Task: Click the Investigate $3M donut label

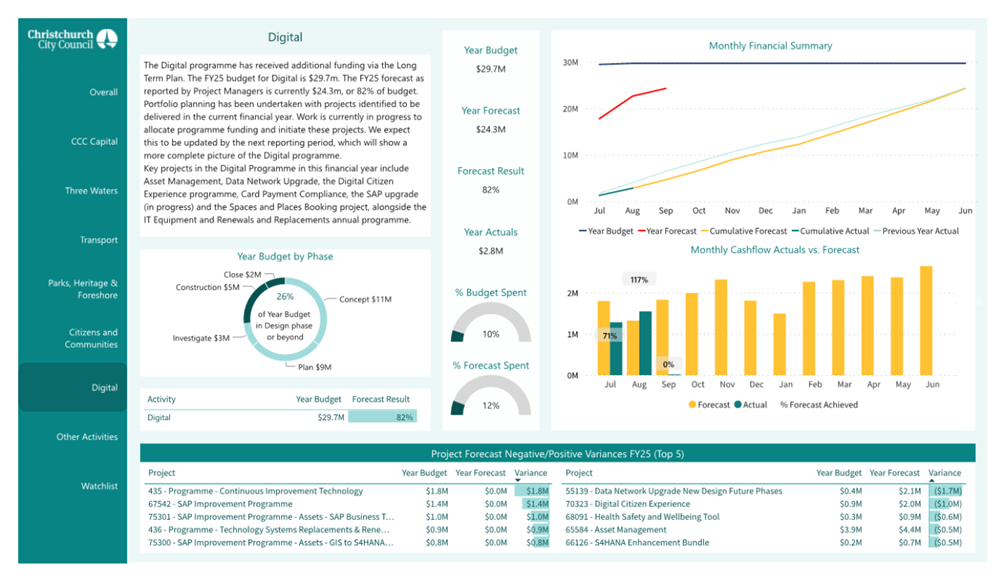Action: (x=201, y=338)
